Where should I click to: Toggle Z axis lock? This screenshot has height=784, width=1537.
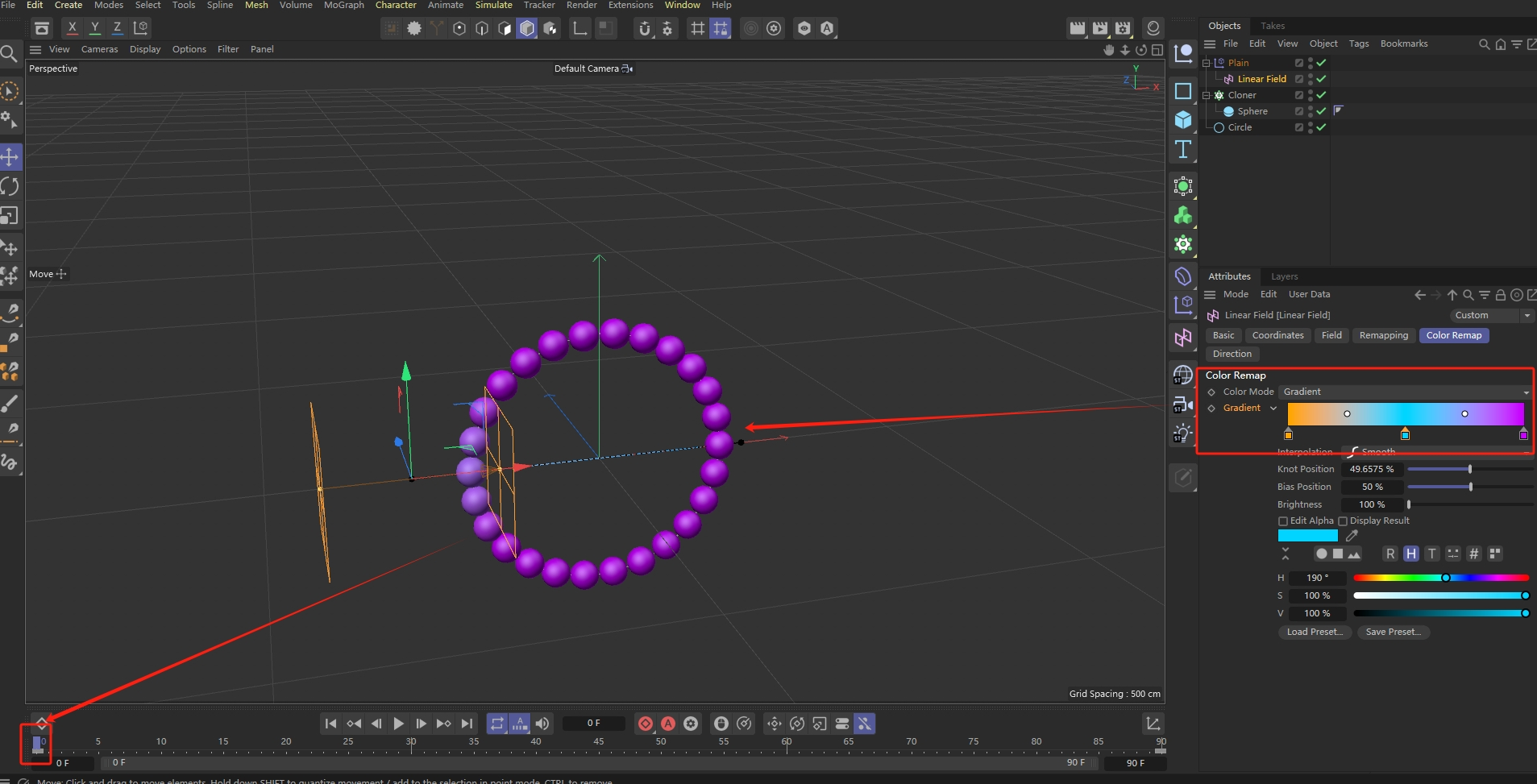pos(118,28)
